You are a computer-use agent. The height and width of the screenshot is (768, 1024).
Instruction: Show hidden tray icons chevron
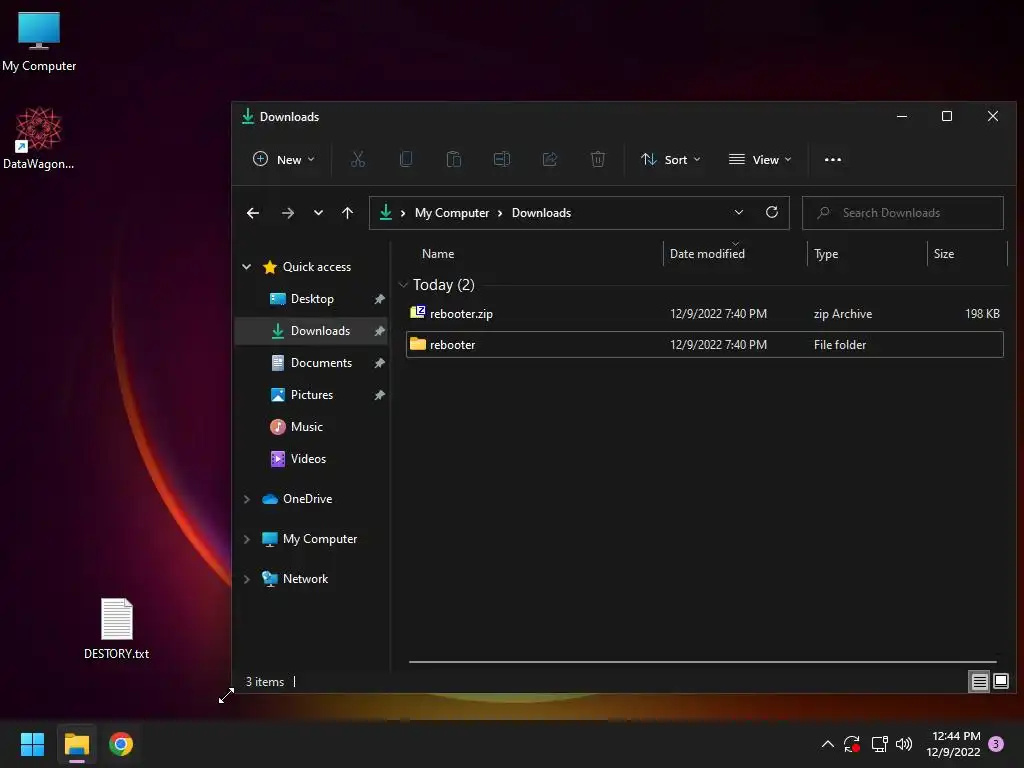click(827, 744)
